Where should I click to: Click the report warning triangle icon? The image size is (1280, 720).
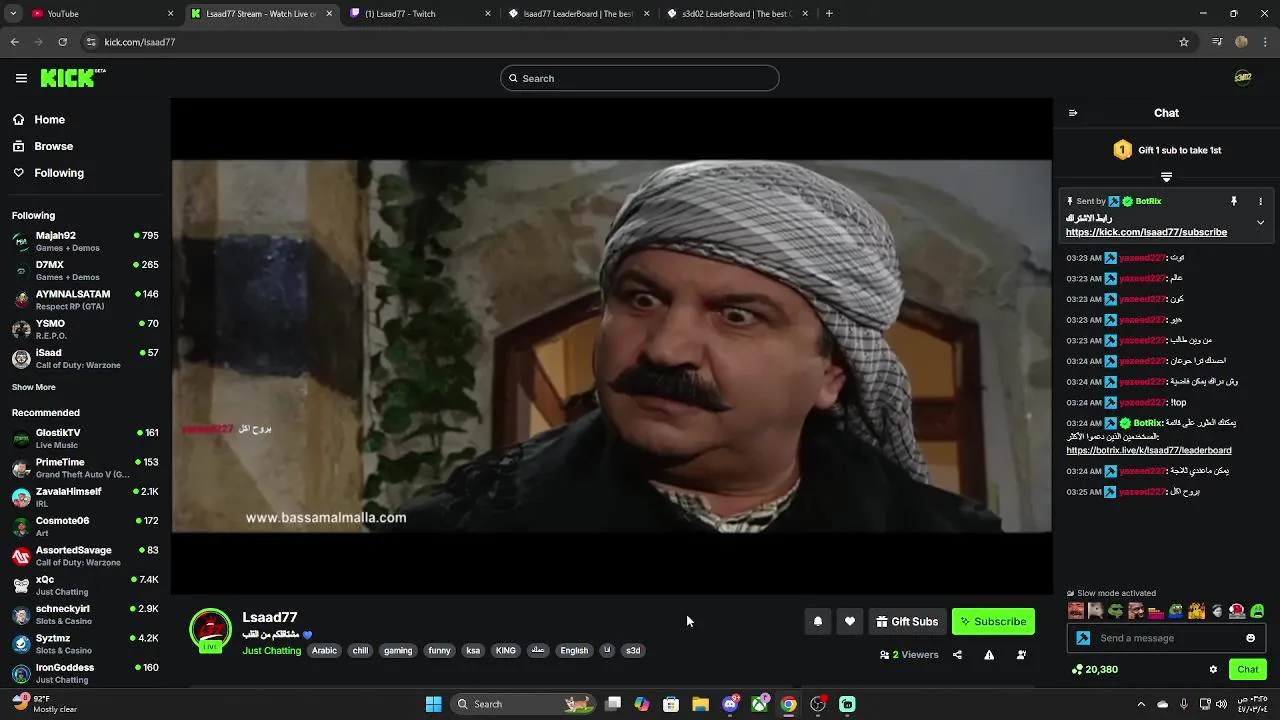point(989,655)
